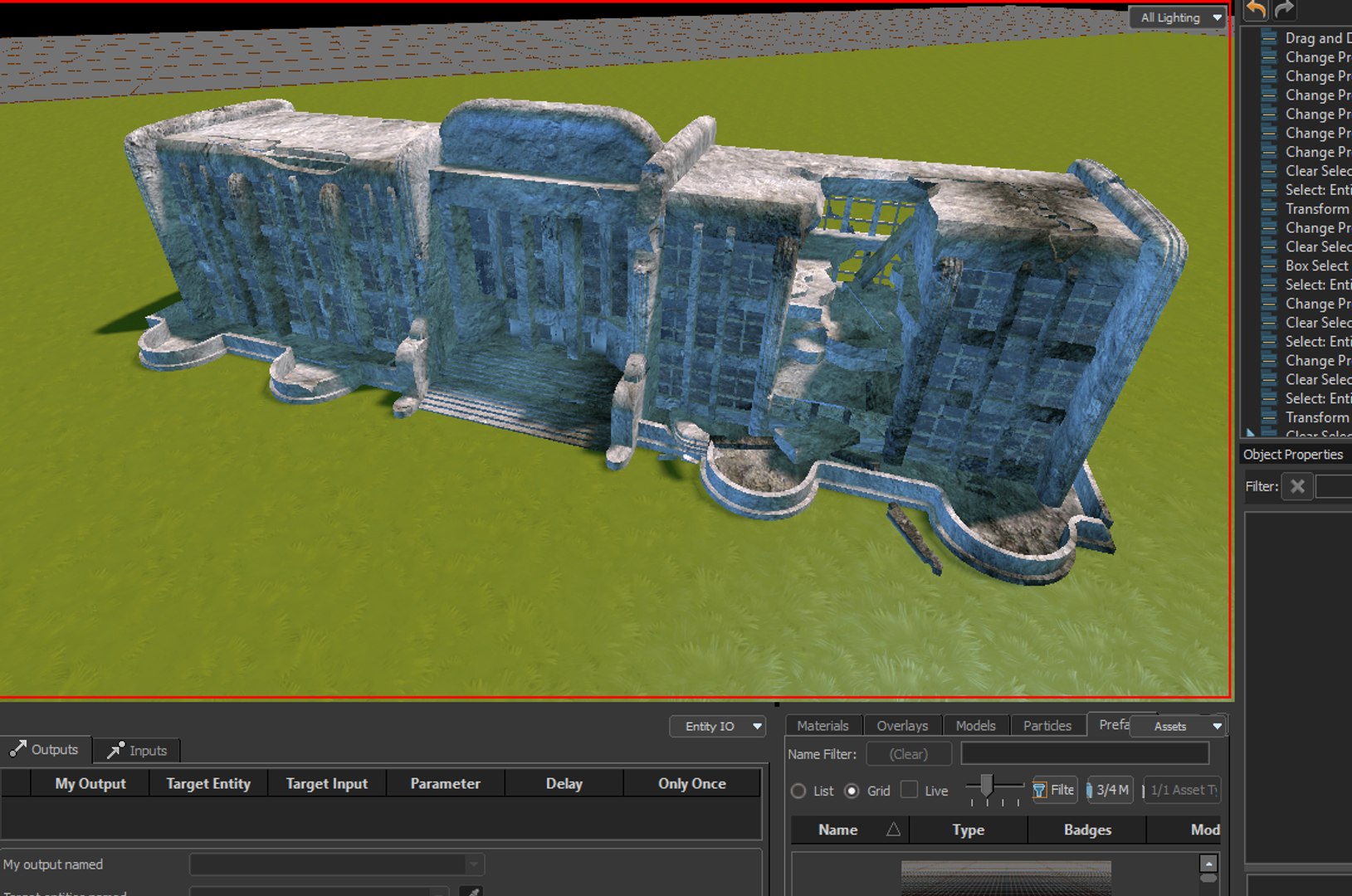The image size is (1352, 896).
Task: Select the List view radio button
Action: [798, 791]
